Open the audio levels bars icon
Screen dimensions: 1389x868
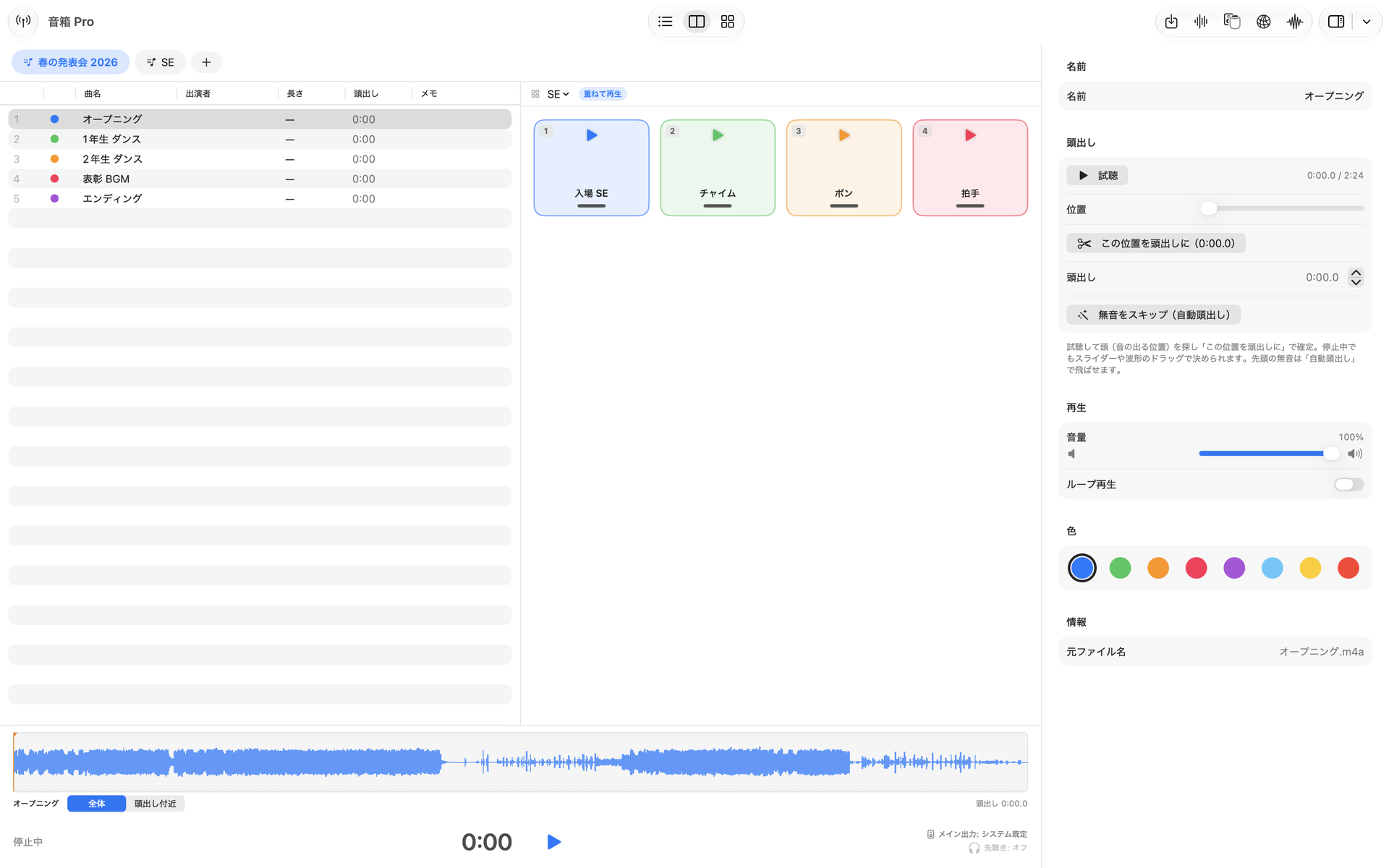pyautogui.click(x=1202, y=22)
